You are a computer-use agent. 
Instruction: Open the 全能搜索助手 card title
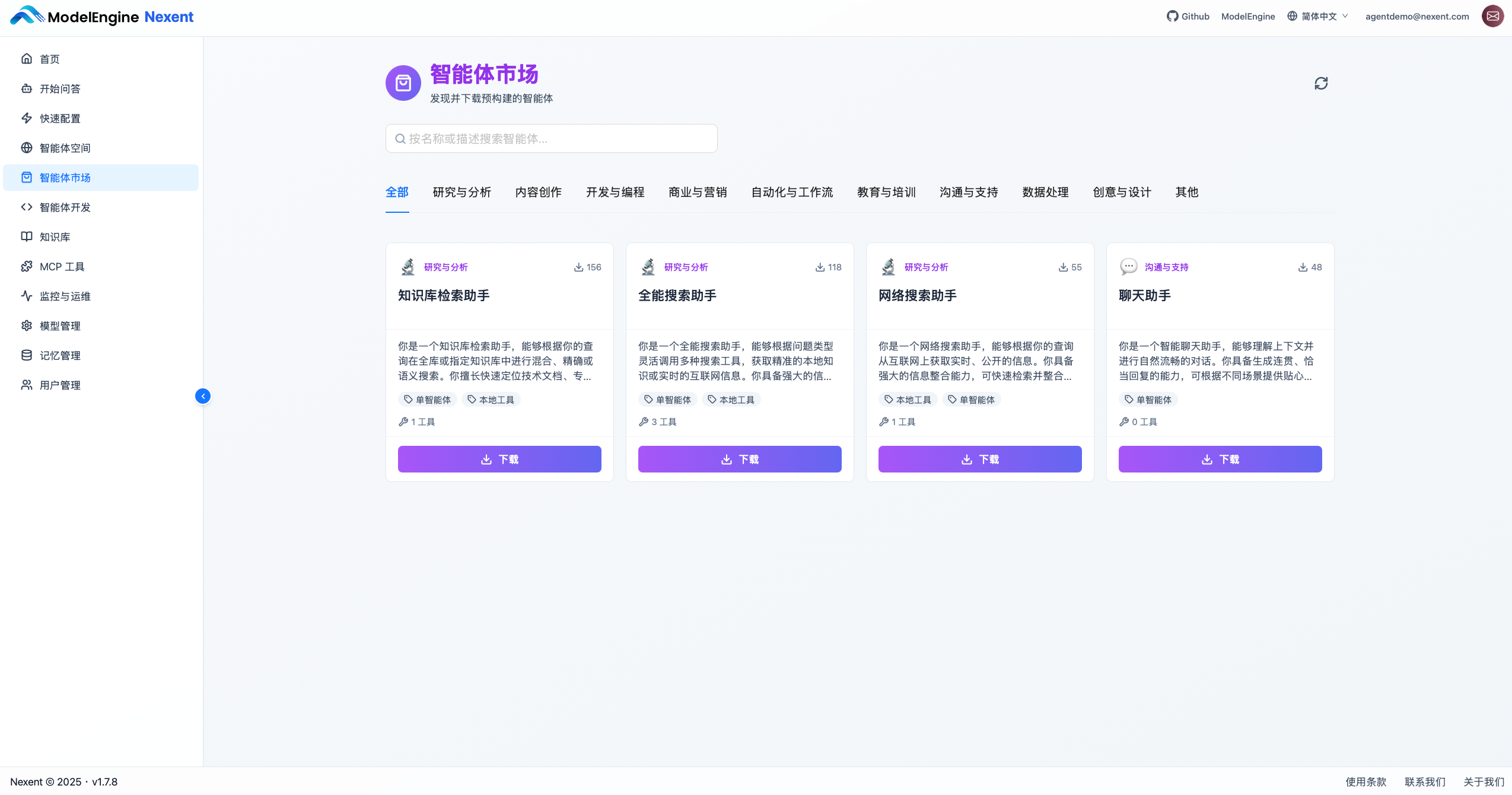(x=677, y=295)
